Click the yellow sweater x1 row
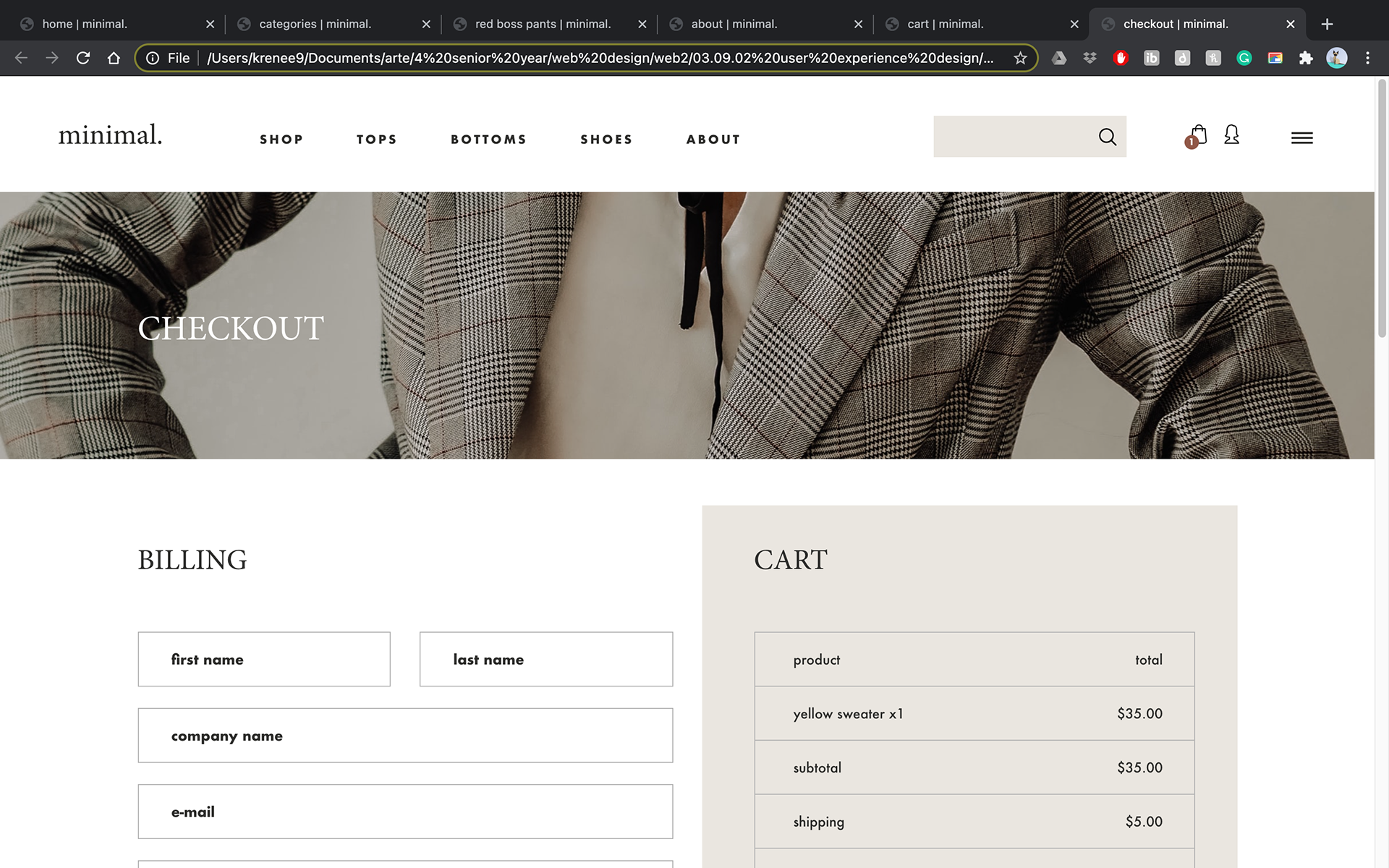Viewport: 1389px width, 868px height. [974, 713]
